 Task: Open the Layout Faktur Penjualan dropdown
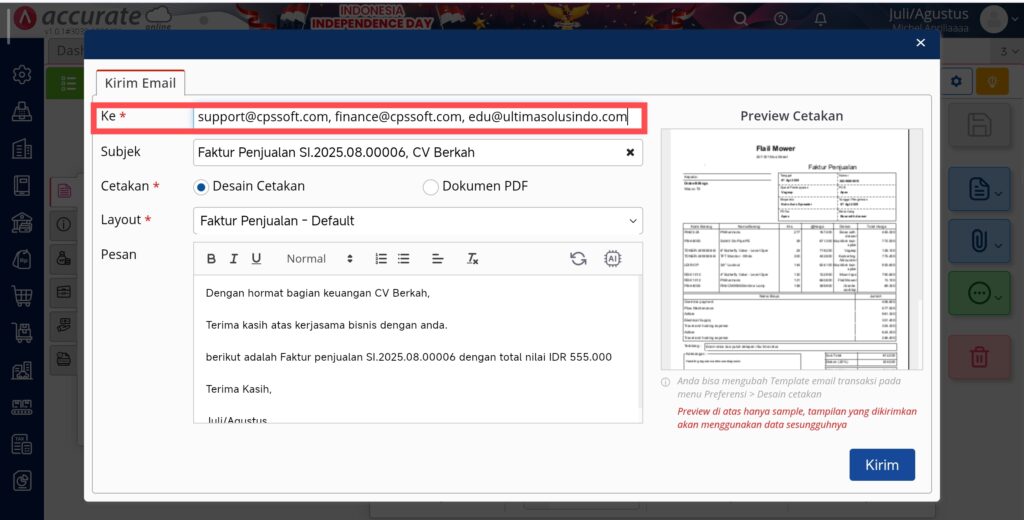[x=418, y=221]
